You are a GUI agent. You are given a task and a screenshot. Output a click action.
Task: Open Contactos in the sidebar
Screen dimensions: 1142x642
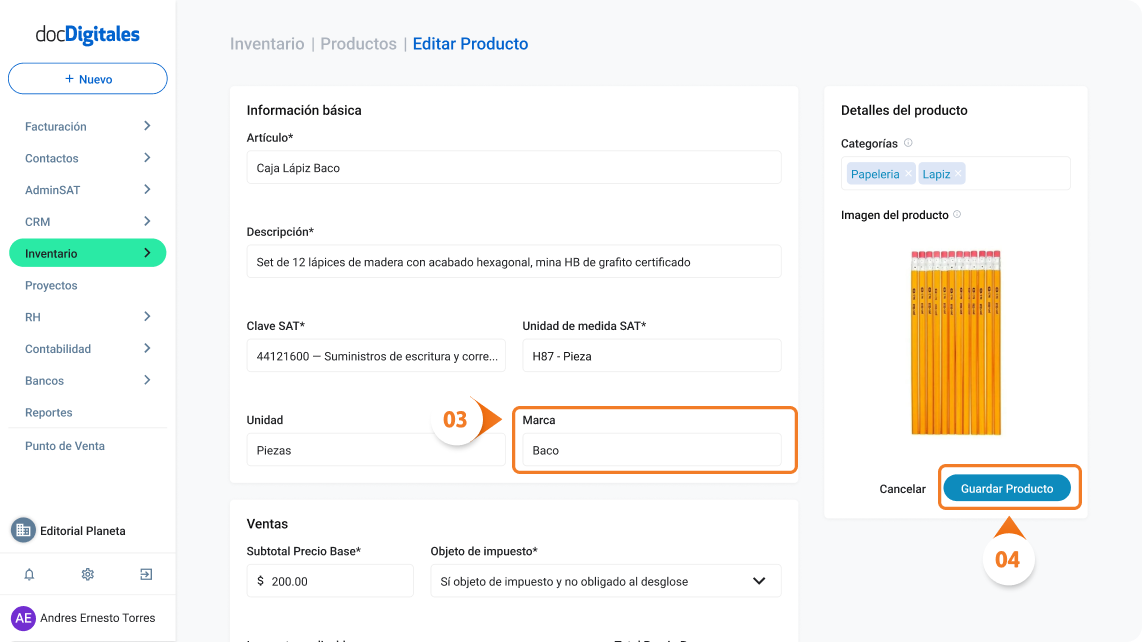click(x=52, y=158)
